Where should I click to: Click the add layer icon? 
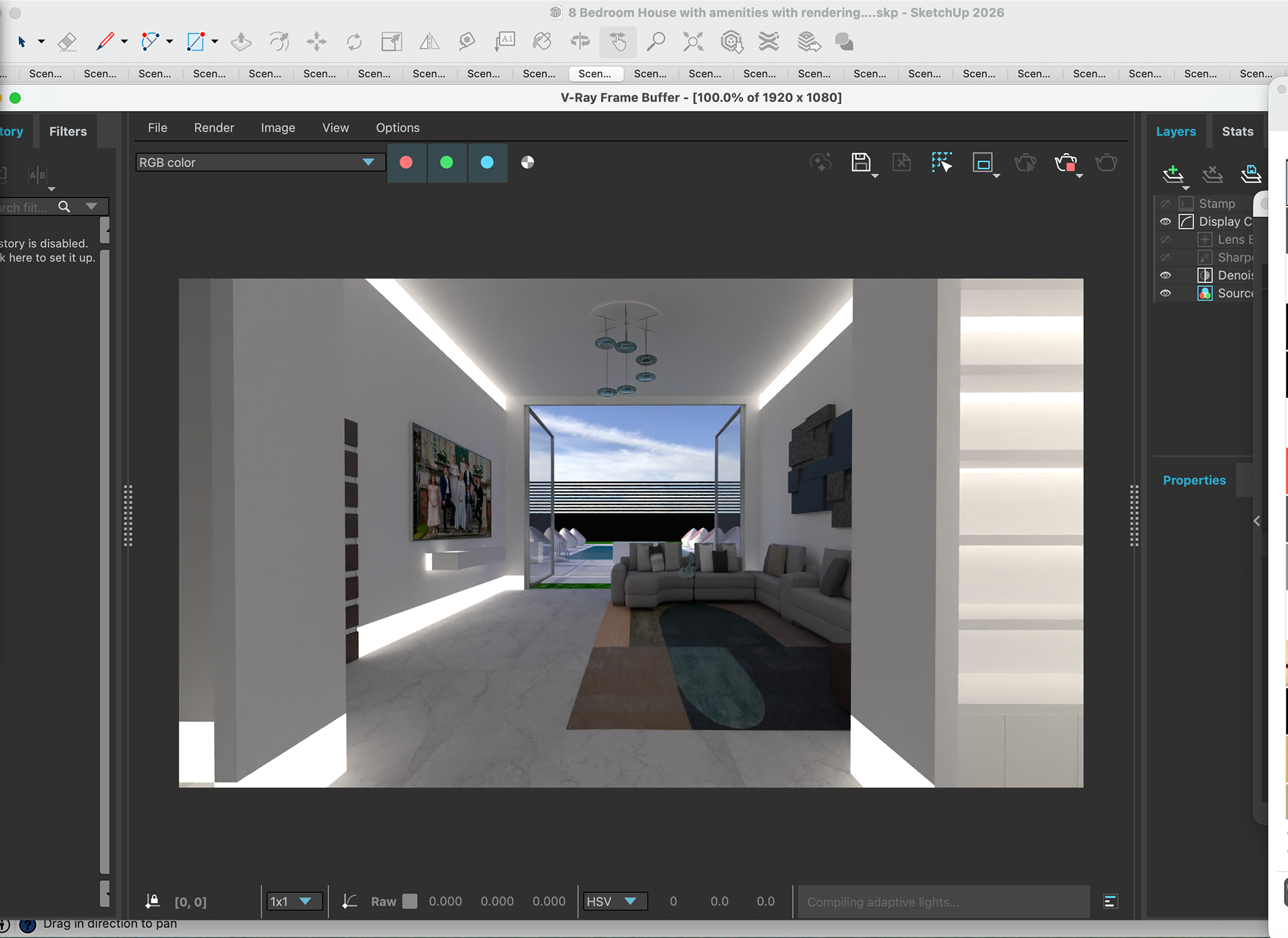pyautogui.click(x=1173, y=174)
